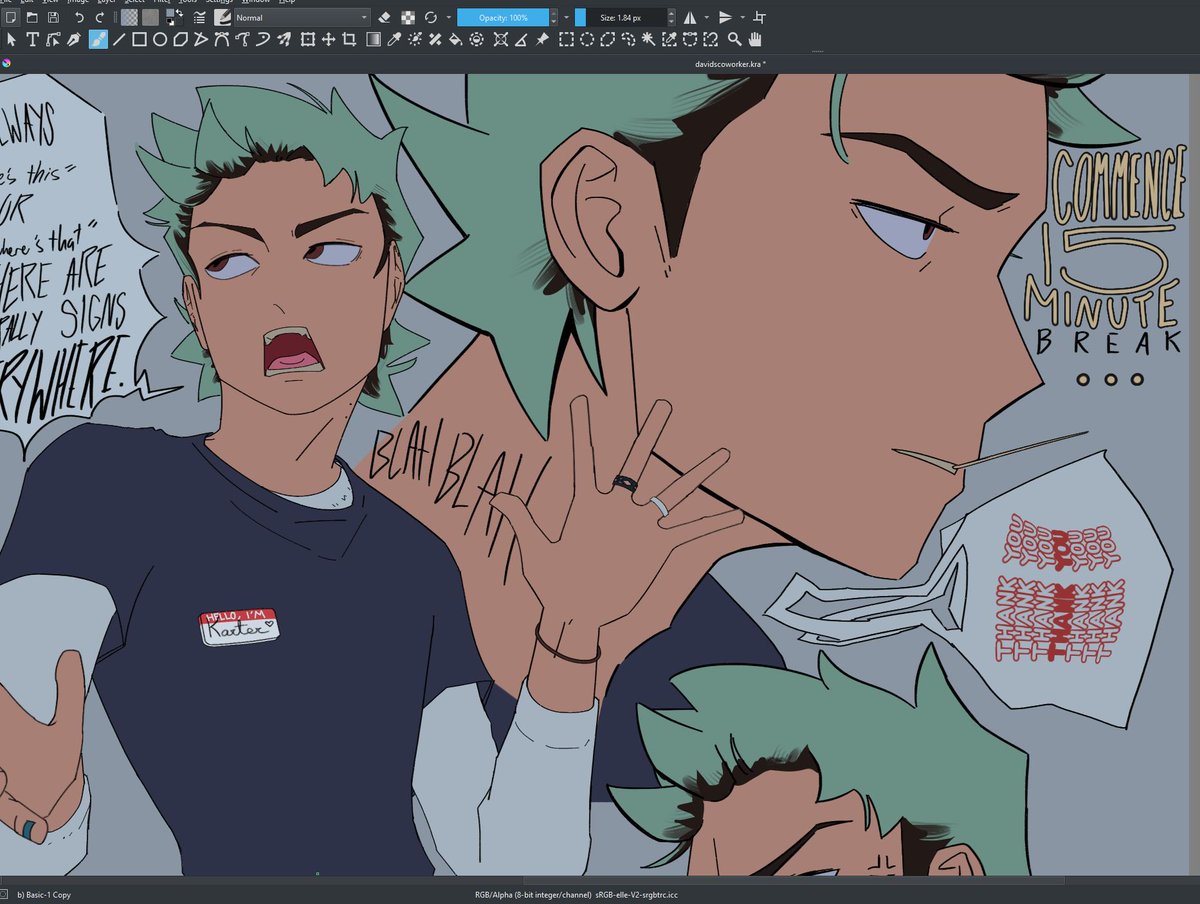Select the Freehand Brush tool
Image resolution: width=1200 pixels, height=904 pixels.
pyautogui.click(x=98, y=40)
